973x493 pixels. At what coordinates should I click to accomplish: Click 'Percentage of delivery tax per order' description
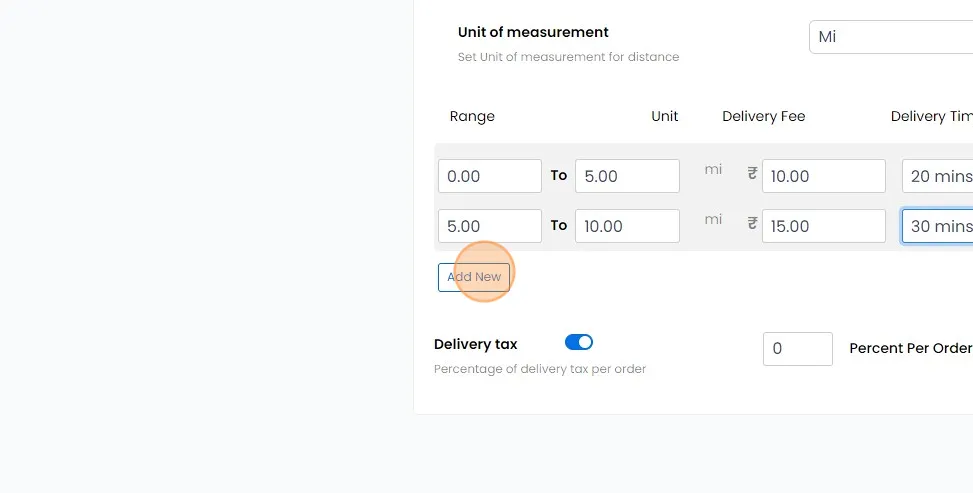coord(540,369)
